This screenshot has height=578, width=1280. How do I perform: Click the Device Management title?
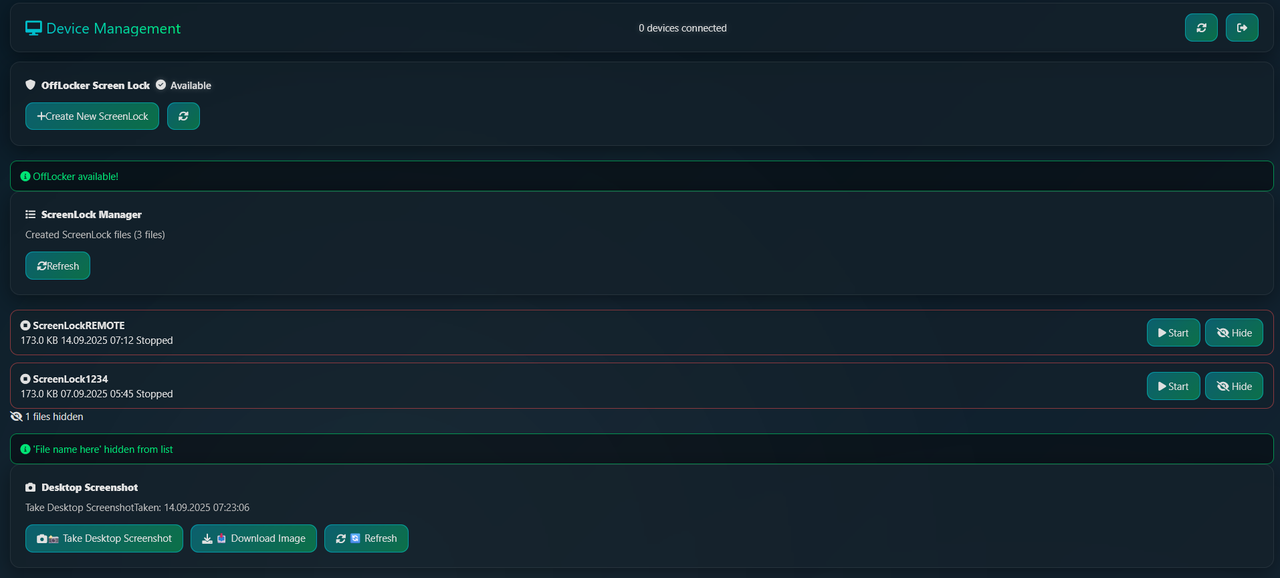114,29
